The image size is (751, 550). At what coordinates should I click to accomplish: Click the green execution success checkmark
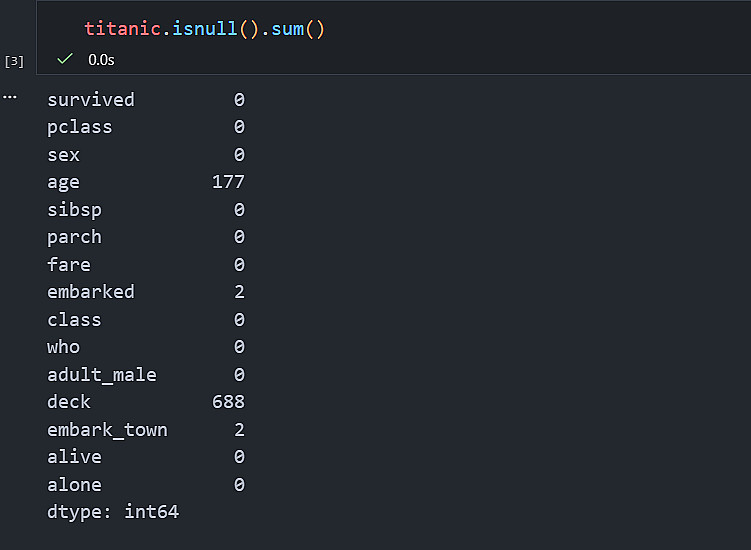[65, 59]
